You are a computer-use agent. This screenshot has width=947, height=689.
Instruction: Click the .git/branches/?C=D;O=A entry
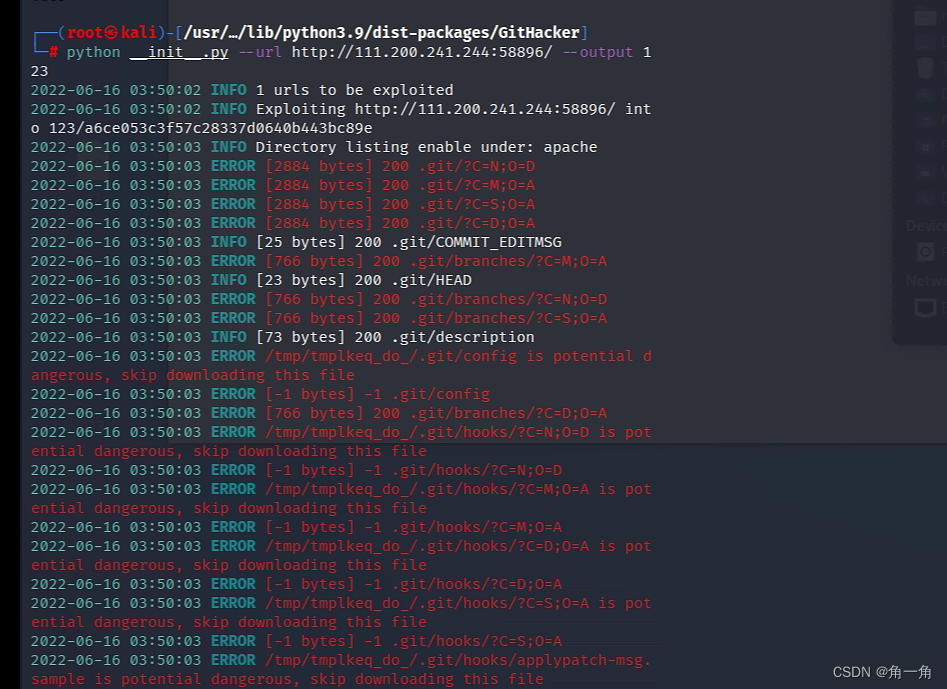(509, 413)
